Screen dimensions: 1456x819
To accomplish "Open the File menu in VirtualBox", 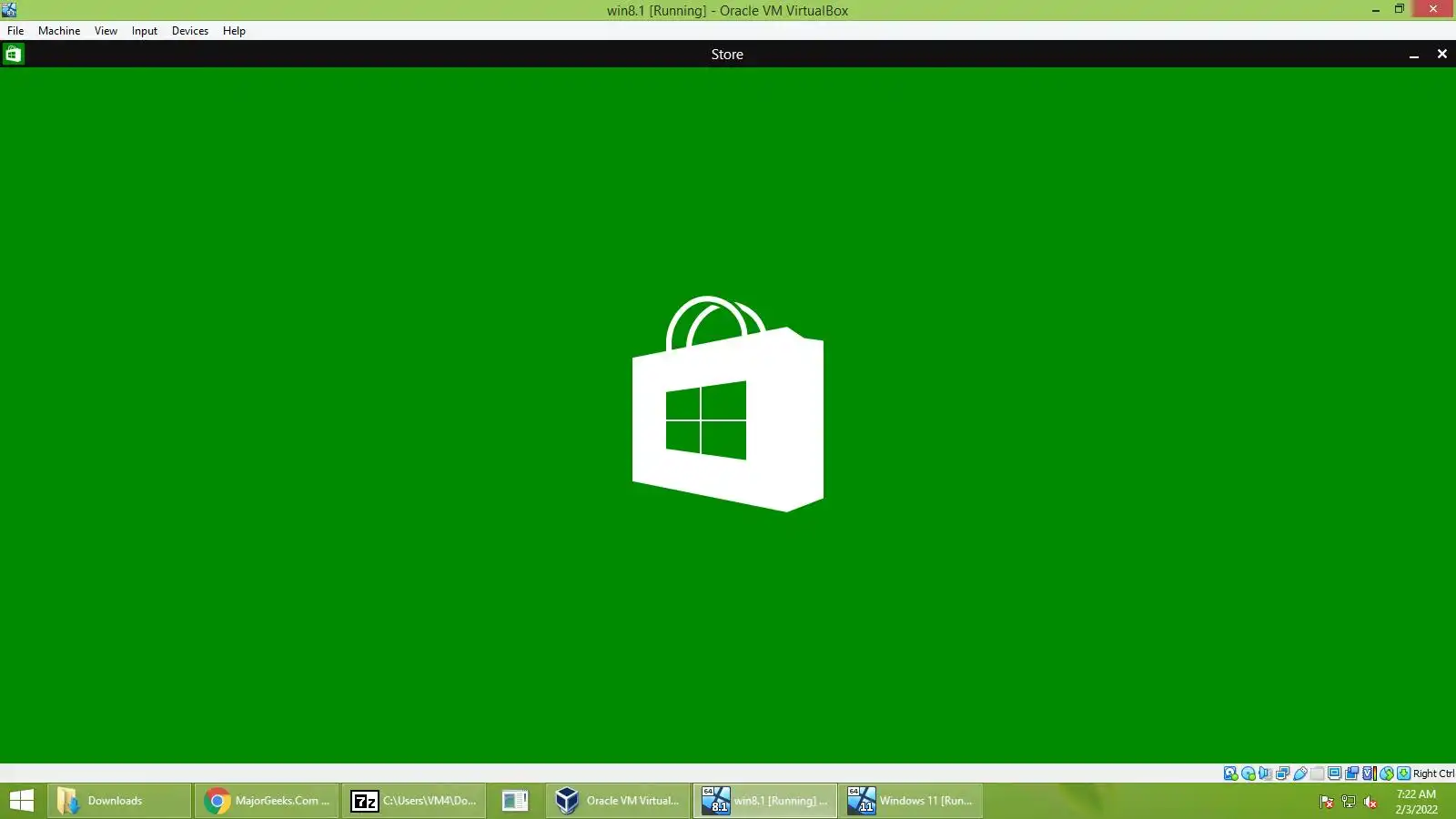I will point(15,31).
